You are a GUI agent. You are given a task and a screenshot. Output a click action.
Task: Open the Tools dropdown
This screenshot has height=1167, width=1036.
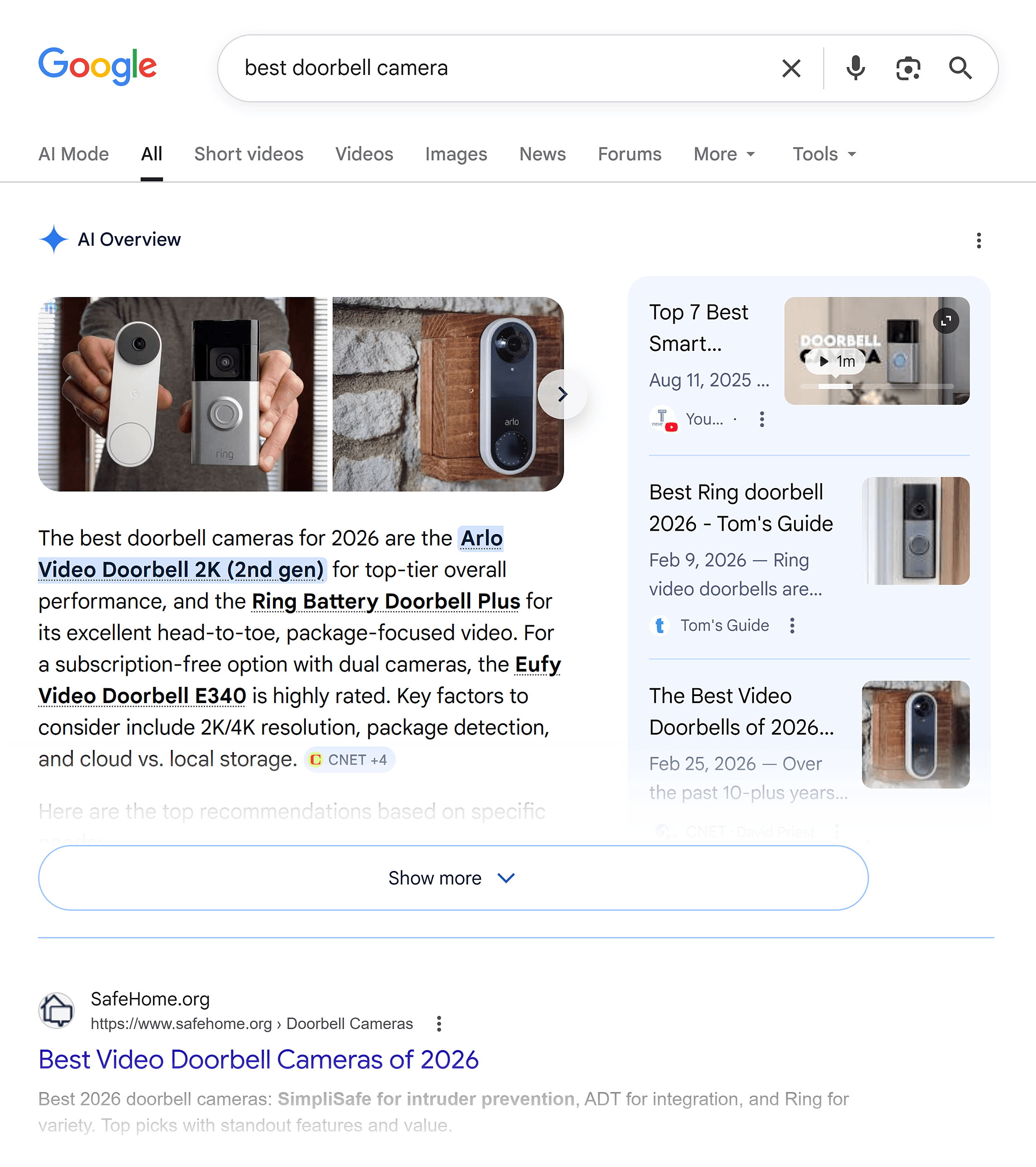(x=823, y=154)
